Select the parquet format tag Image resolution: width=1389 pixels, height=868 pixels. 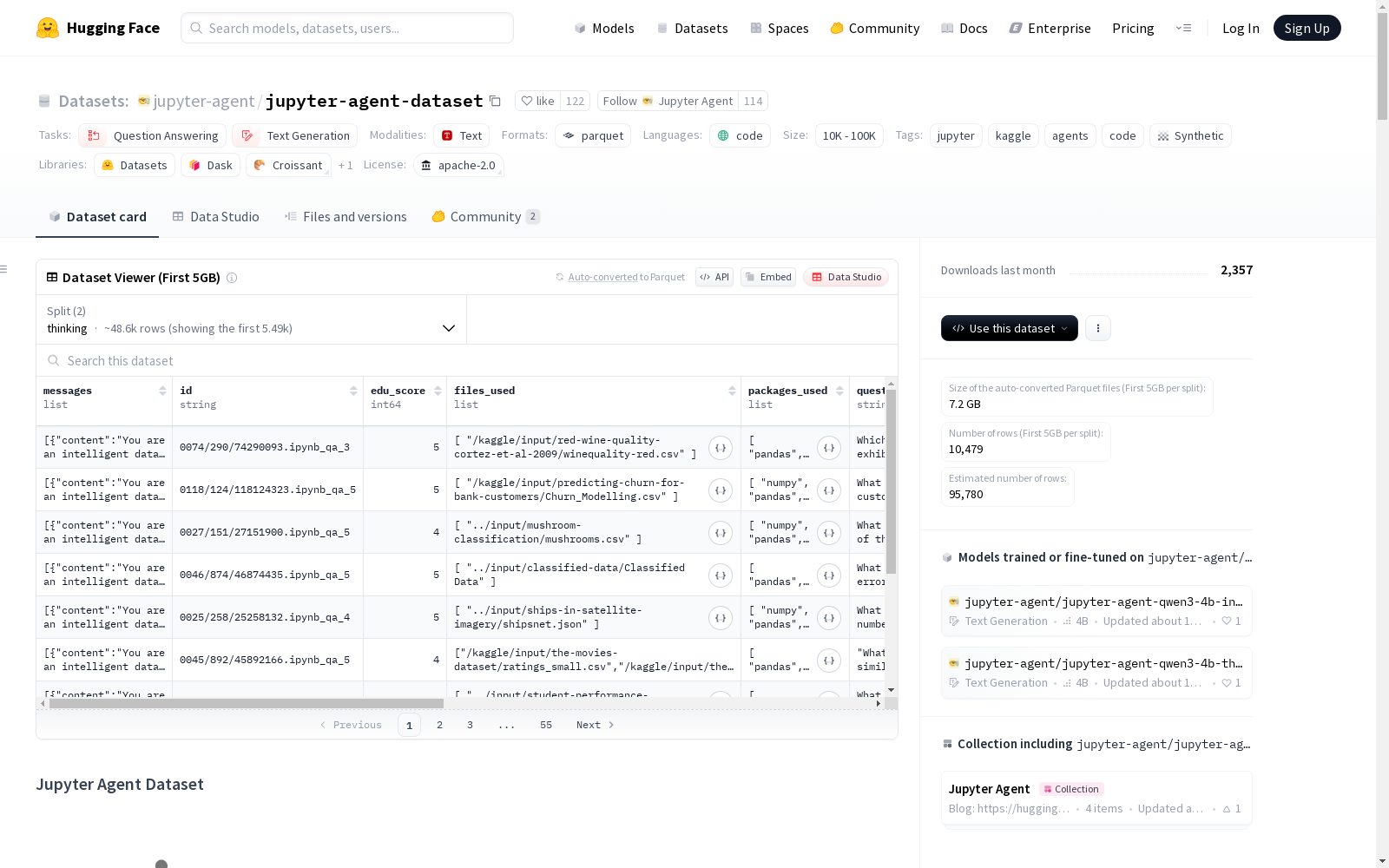(x=593, y=135)
